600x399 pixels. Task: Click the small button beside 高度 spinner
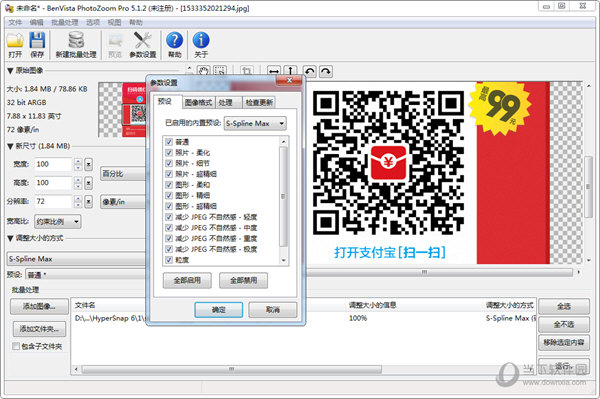(88, 183)
